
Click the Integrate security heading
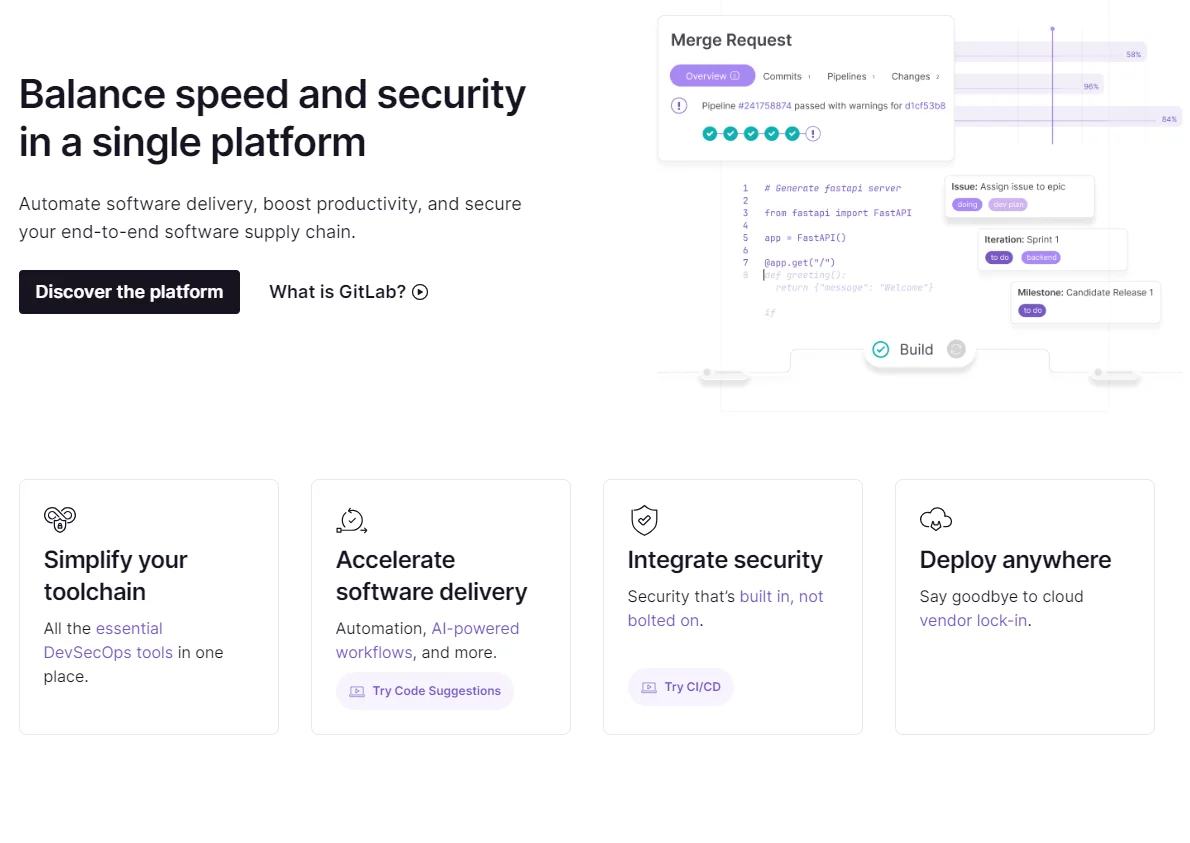coord(725,560)
